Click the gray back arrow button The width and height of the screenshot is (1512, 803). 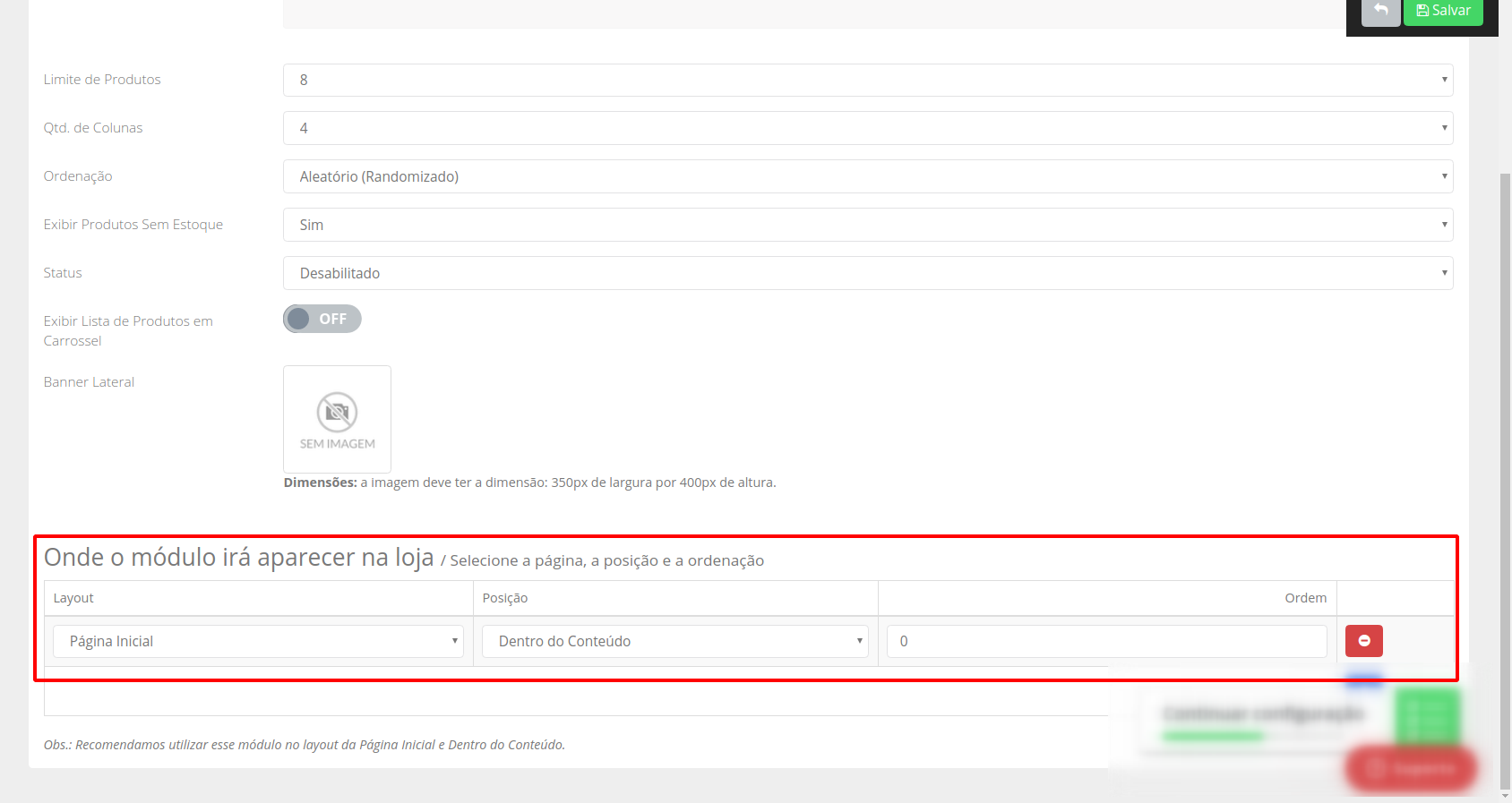tap(1380, 12)
